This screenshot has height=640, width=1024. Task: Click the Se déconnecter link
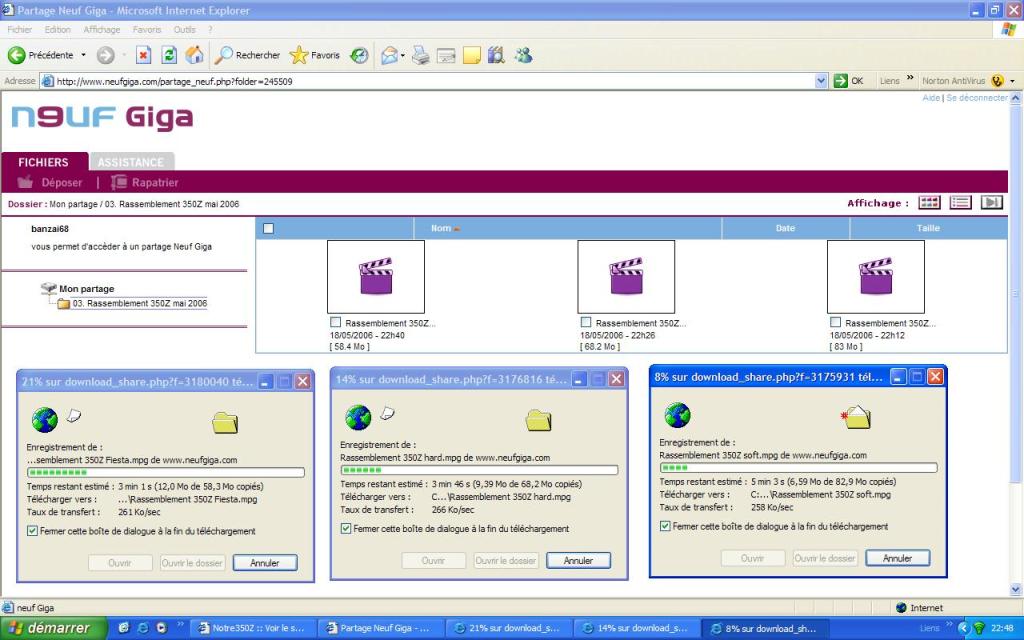point(977,98)
